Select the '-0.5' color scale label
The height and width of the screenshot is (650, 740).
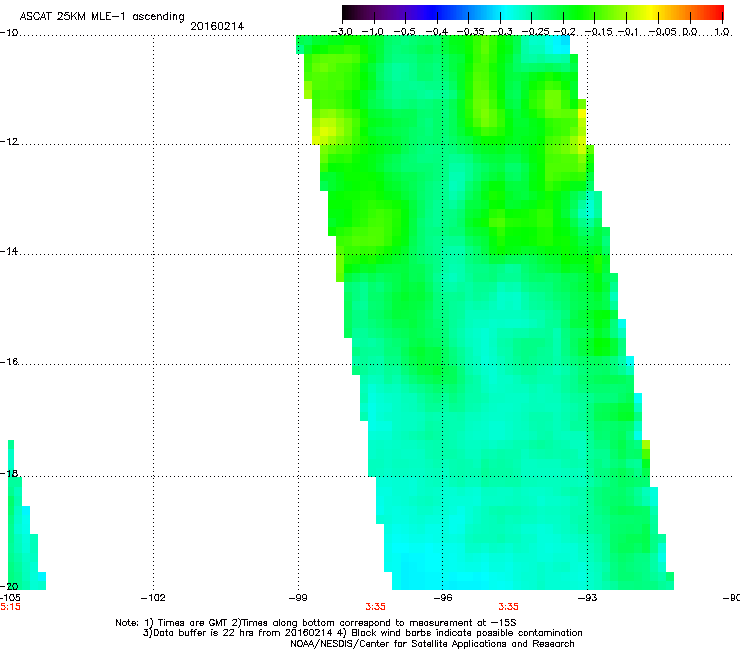click(404, 32)
